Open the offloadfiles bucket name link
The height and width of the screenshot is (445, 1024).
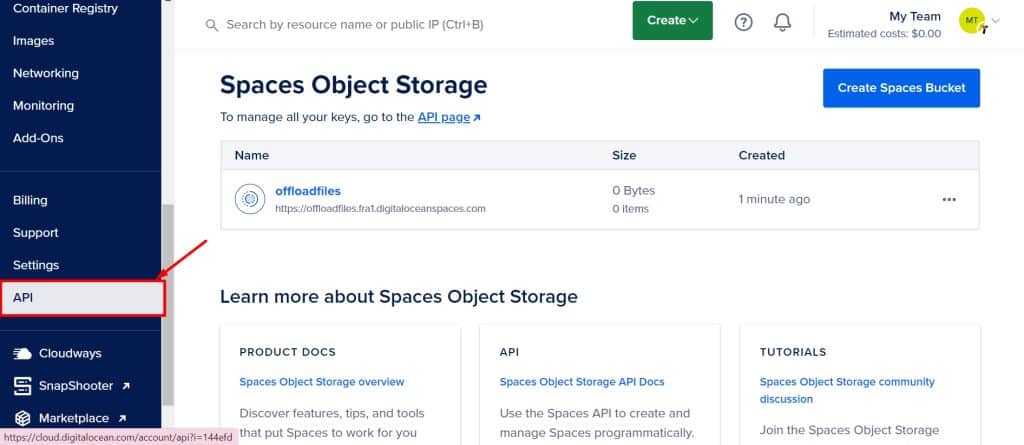(x=308, y=191)
